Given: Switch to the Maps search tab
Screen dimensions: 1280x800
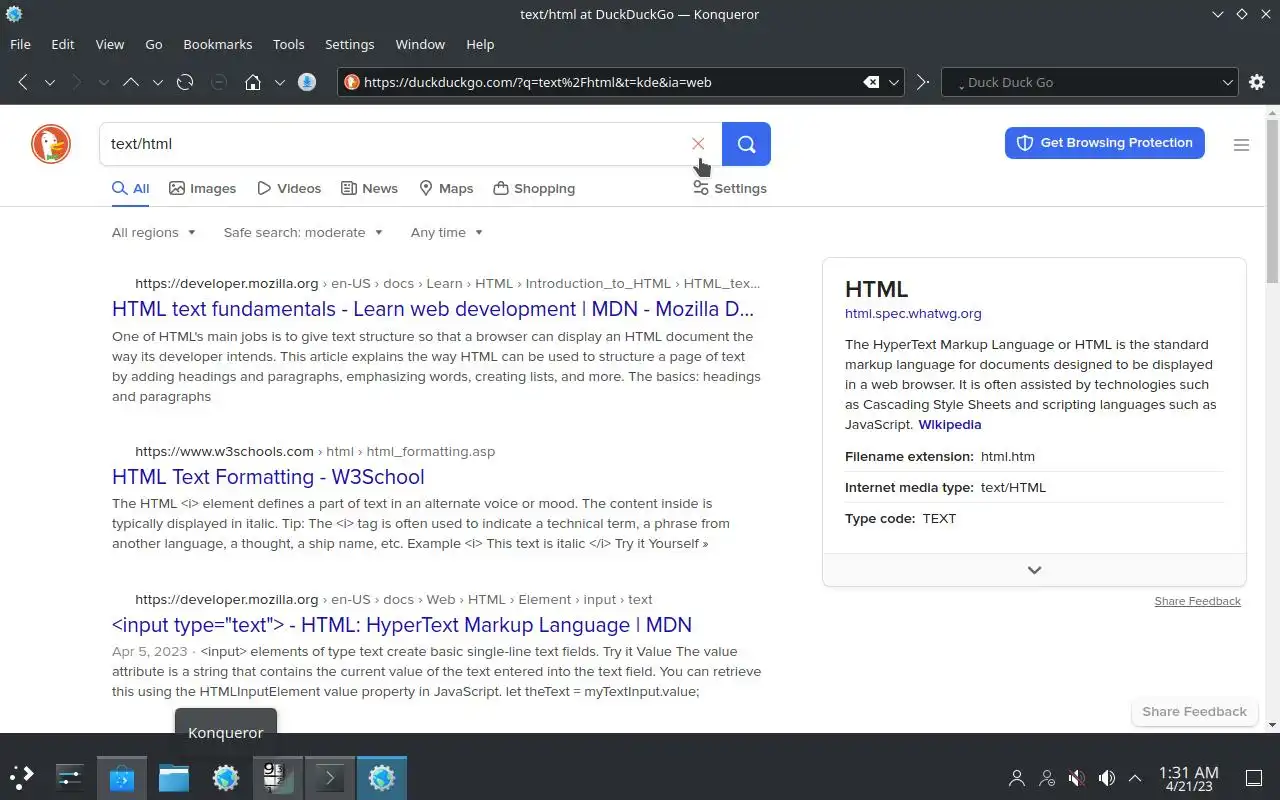Looking at the screenshot, I should click(x=446, y=188).
